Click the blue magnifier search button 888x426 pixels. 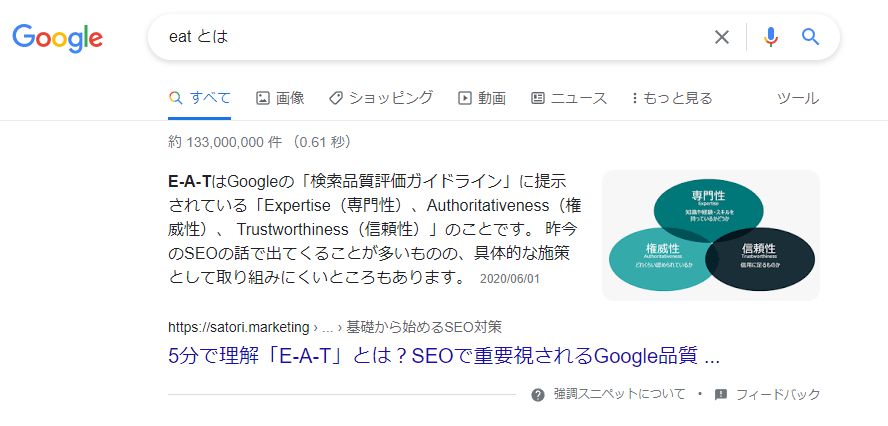811,37
